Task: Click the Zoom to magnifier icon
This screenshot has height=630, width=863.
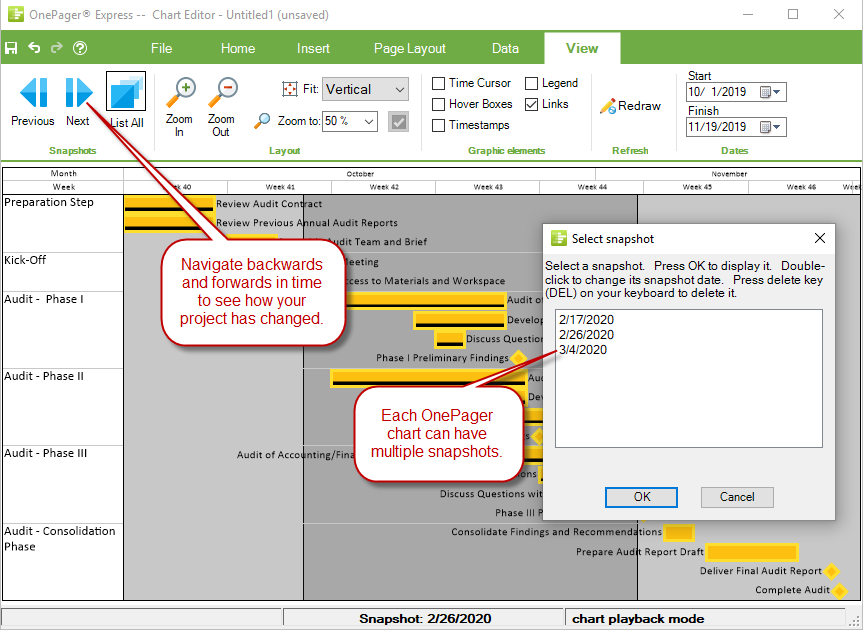Action: point(263,120)
